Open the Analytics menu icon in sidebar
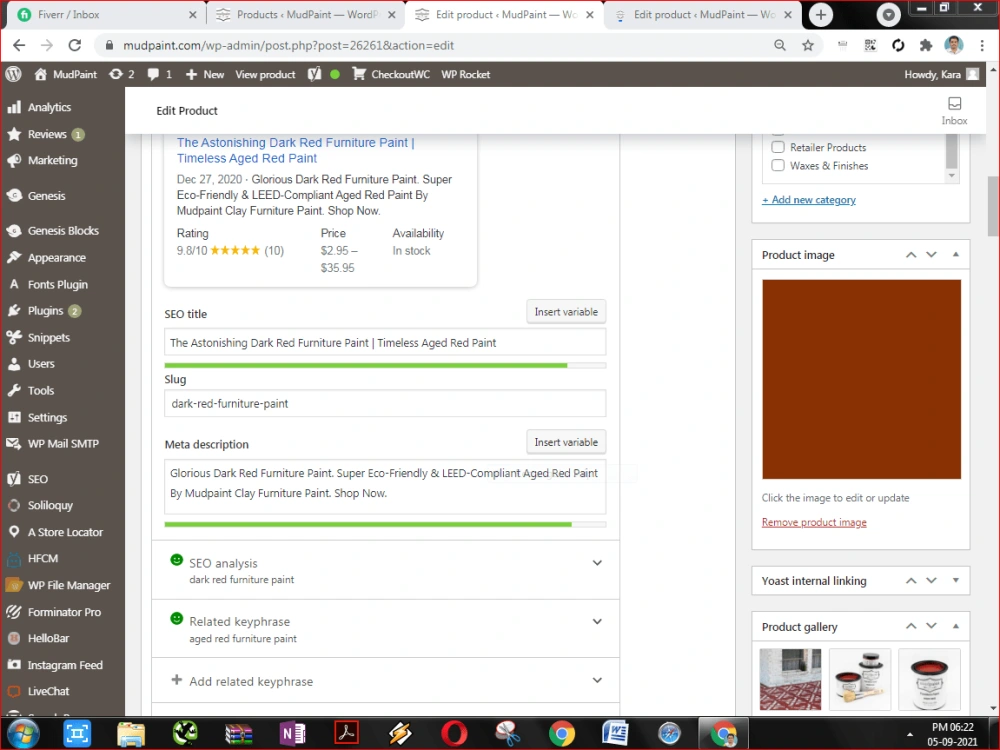The width and height of the screenshot is (1000, 750). [x=13, y=107]
